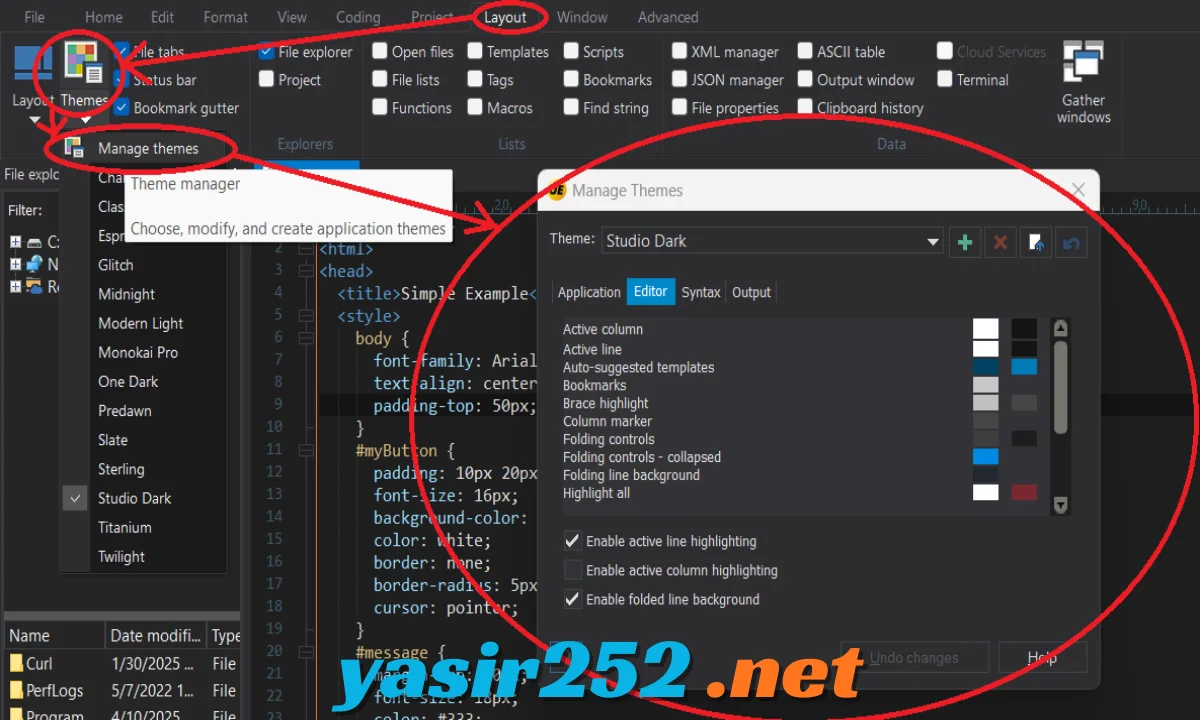Expand the network tree node plus box

click(15, 264)
